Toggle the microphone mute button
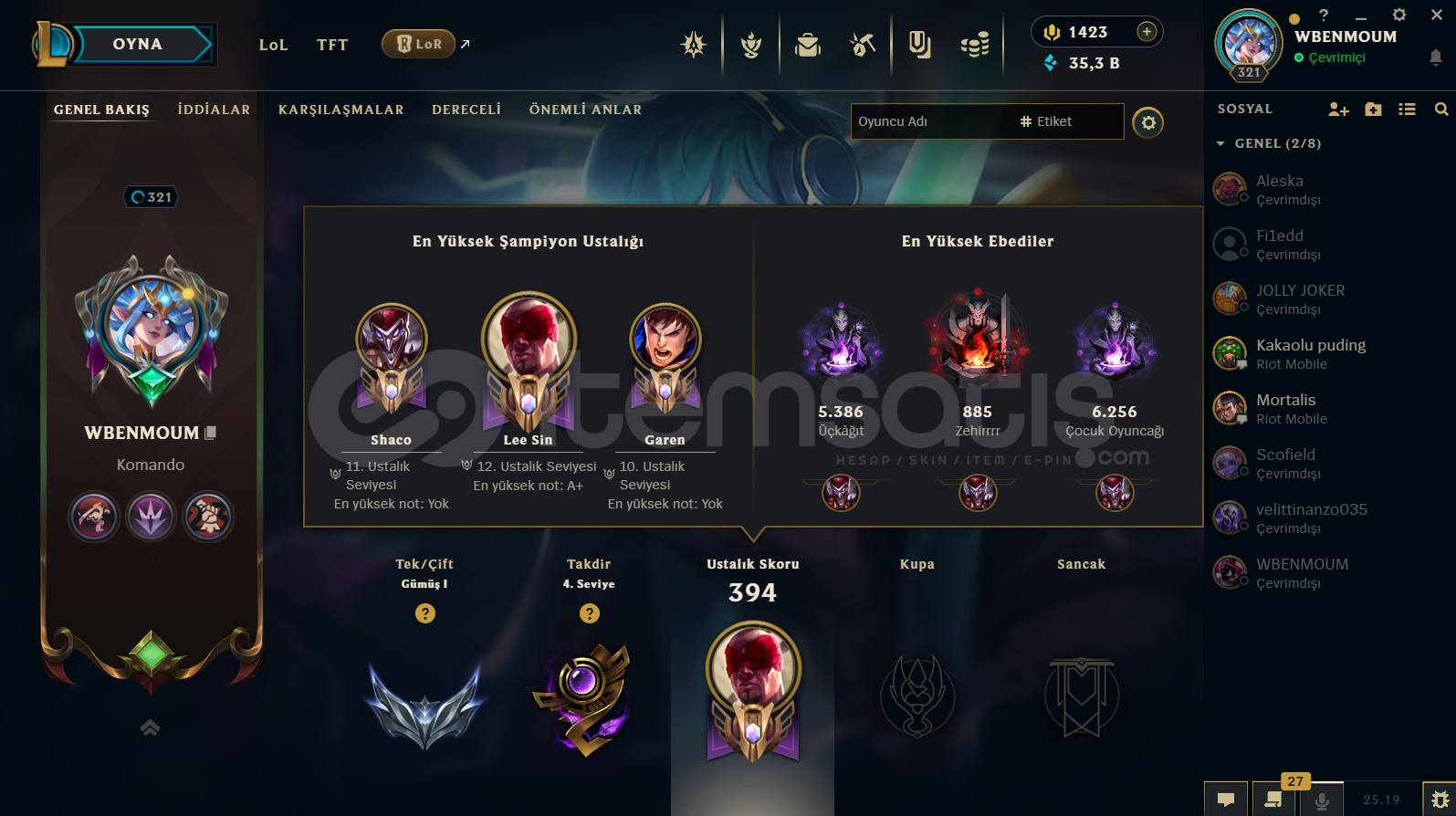The image size is (1456, 816). click(1321, 800)
